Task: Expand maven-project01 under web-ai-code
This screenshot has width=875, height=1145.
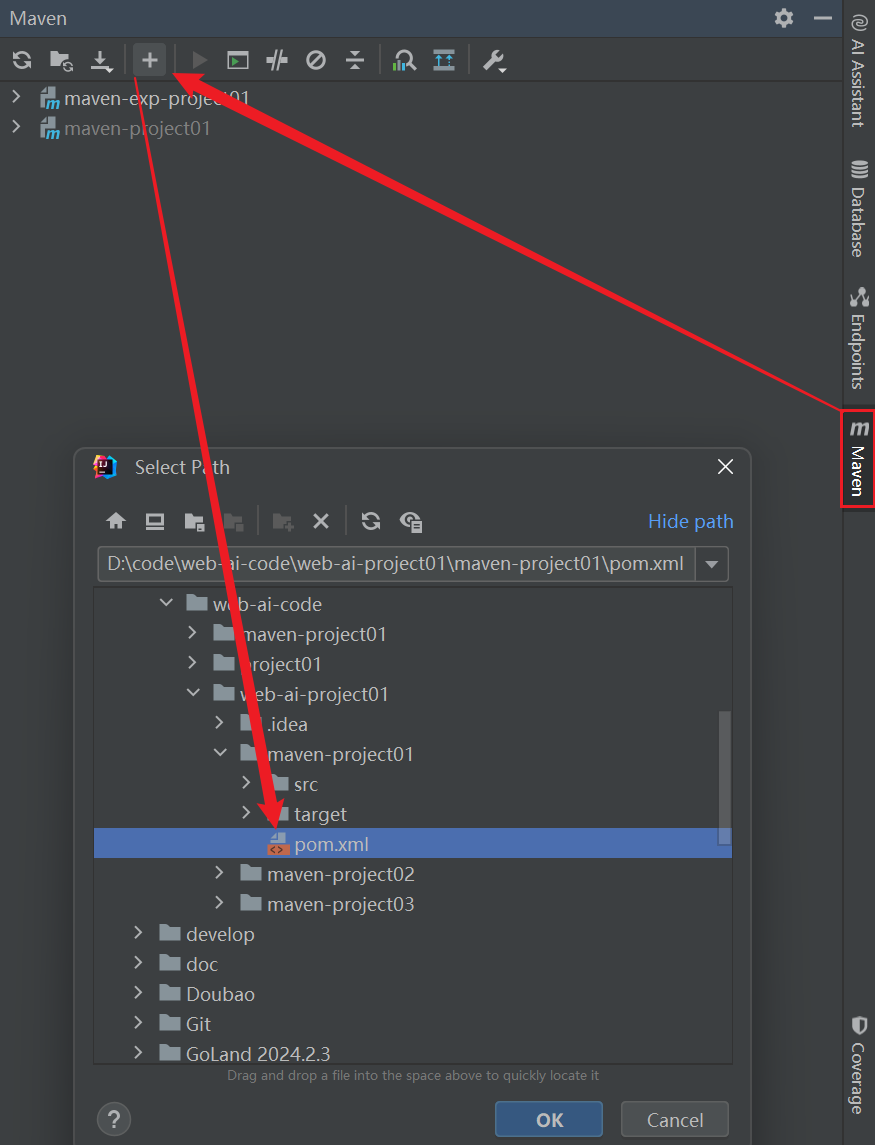Action: pos(193,632)
